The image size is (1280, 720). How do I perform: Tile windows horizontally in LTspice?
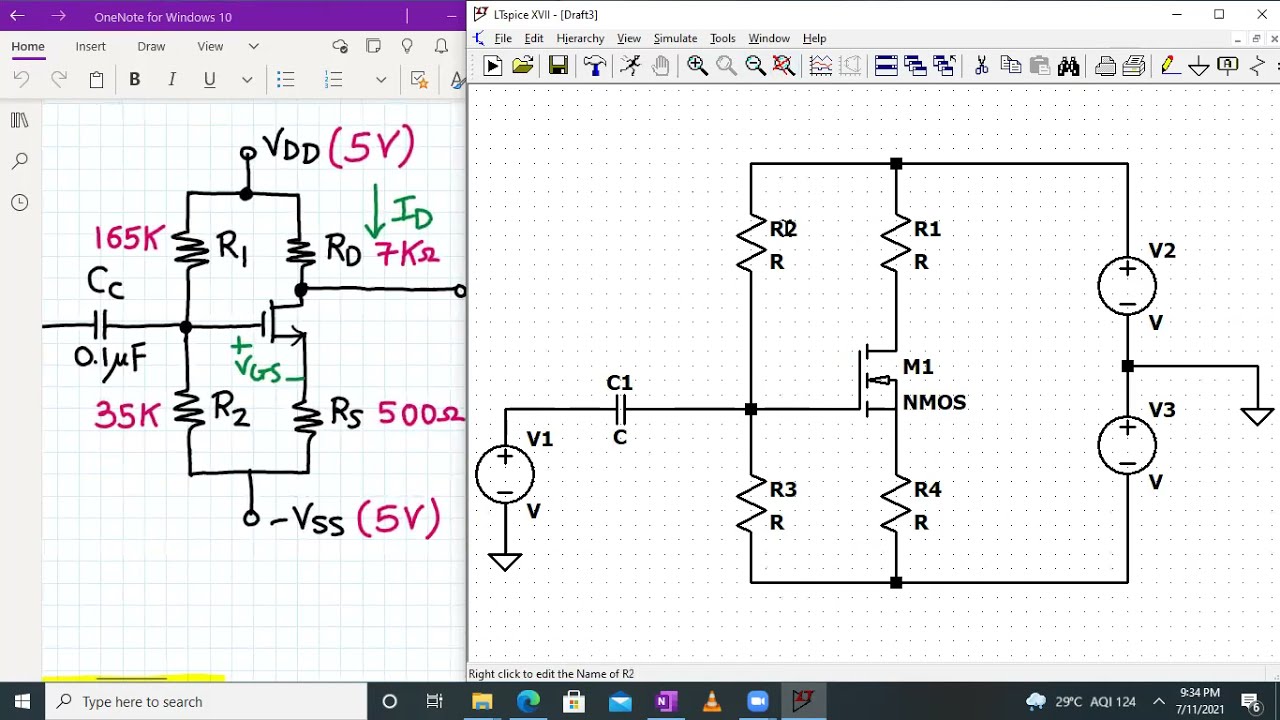click(886, 66)
